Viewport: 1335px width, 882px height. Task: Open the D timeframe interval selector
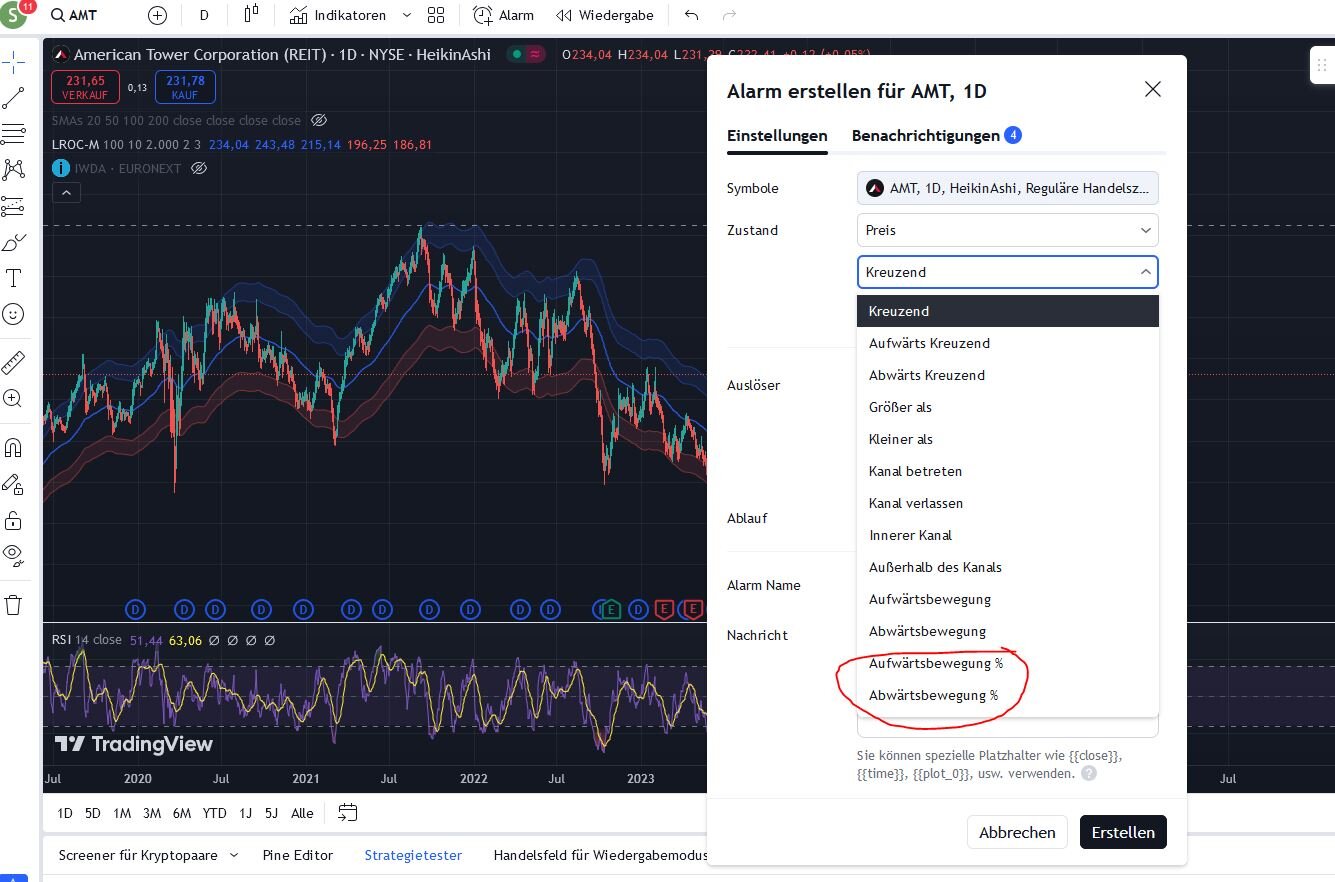click(x=204, y=15)
